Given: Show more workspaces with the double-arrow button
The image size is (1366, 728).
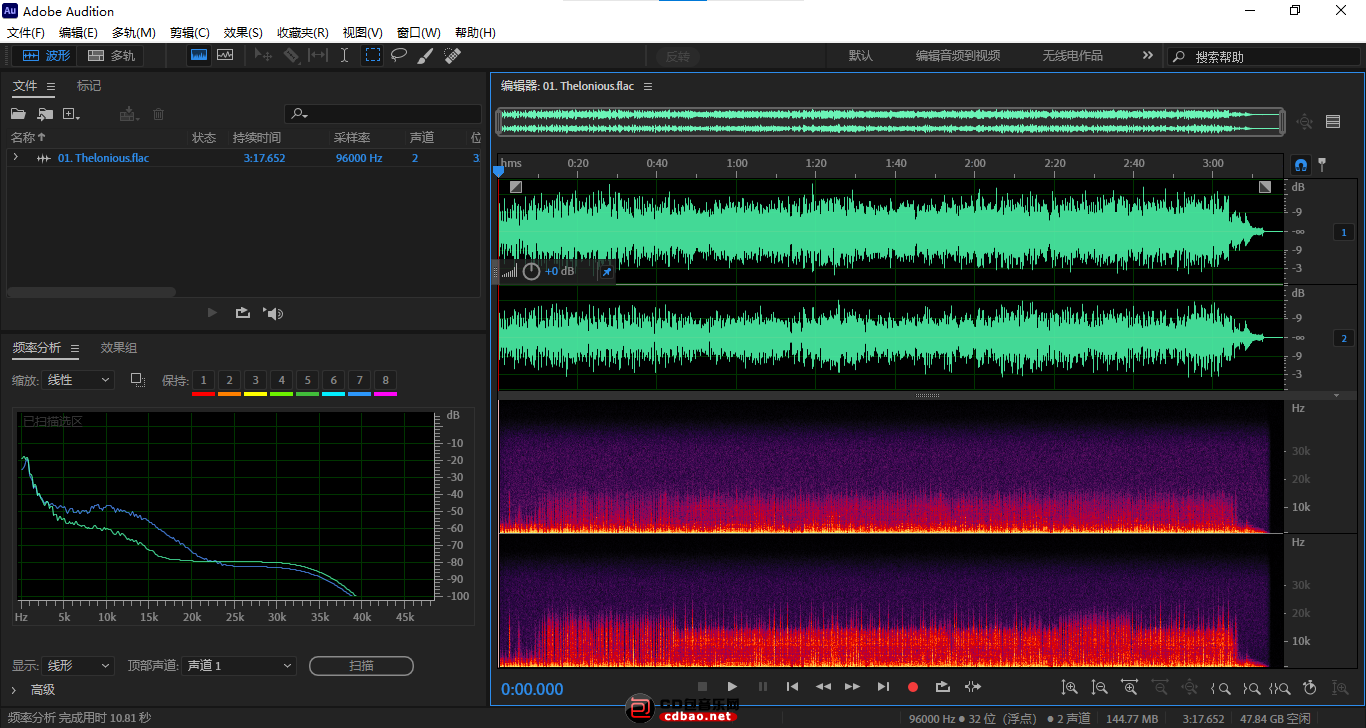Looking at the screenshot, I should 1147,56.
